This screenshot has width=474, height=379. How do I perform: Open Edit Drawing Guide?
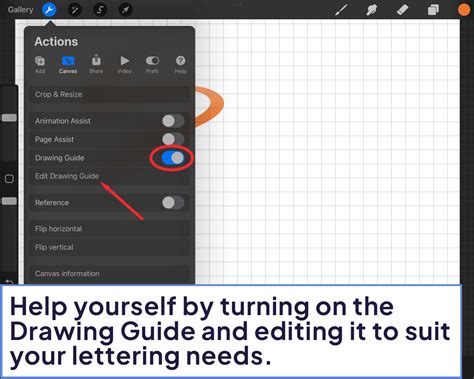click(109, 176)
